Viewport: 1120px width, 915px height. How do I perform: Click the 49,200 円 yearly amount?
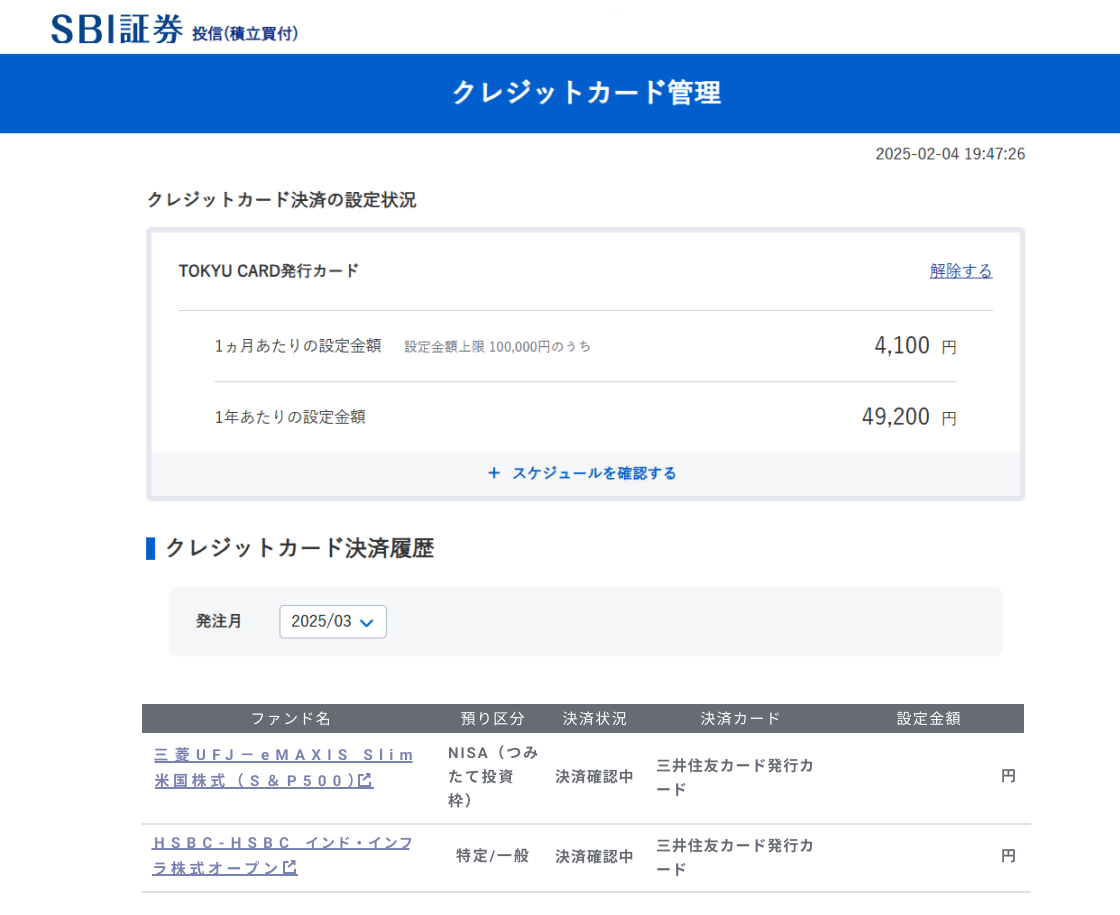[x=909, y=416]
